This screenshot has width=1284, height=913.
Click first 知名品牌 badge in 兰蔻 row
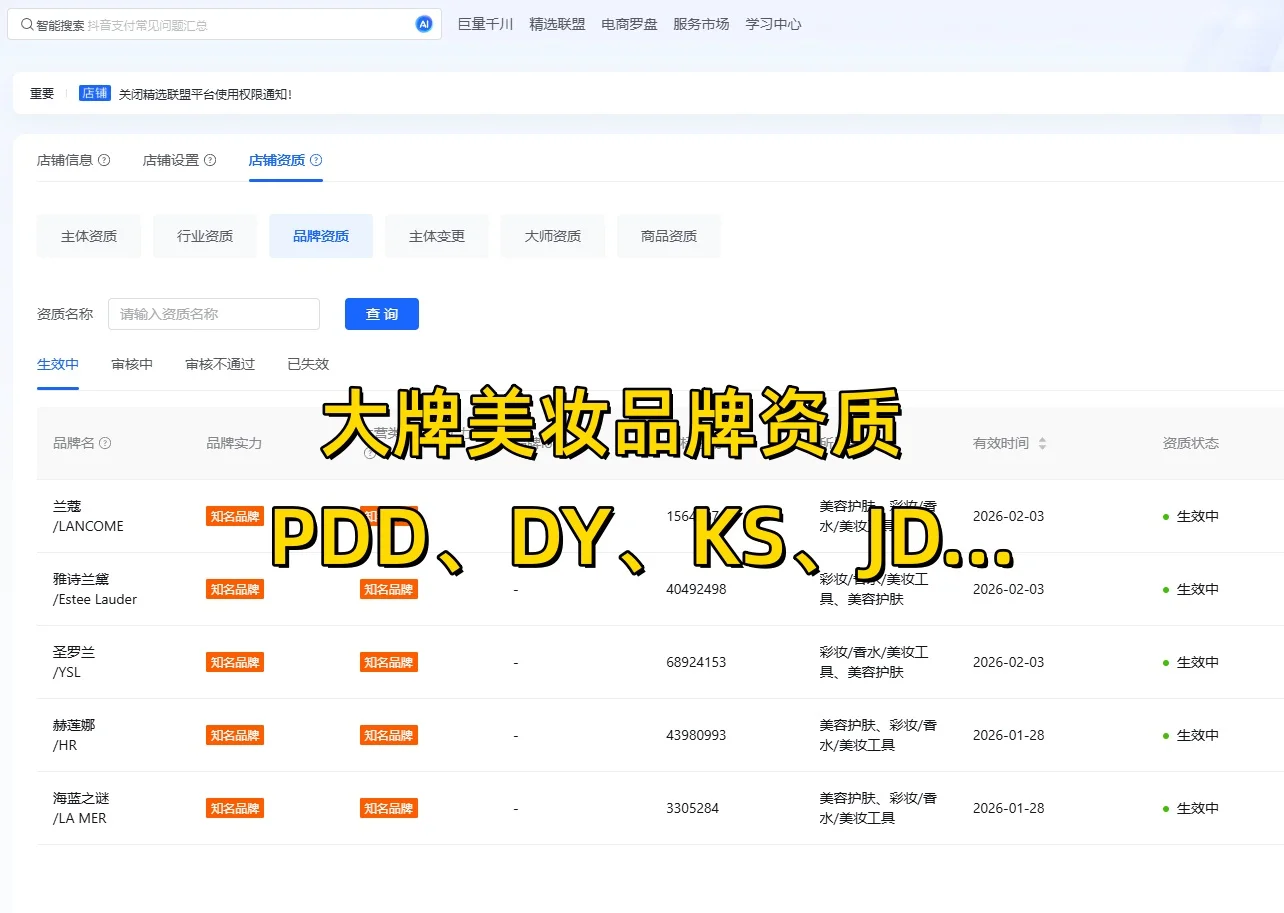[x=235, y=516]
